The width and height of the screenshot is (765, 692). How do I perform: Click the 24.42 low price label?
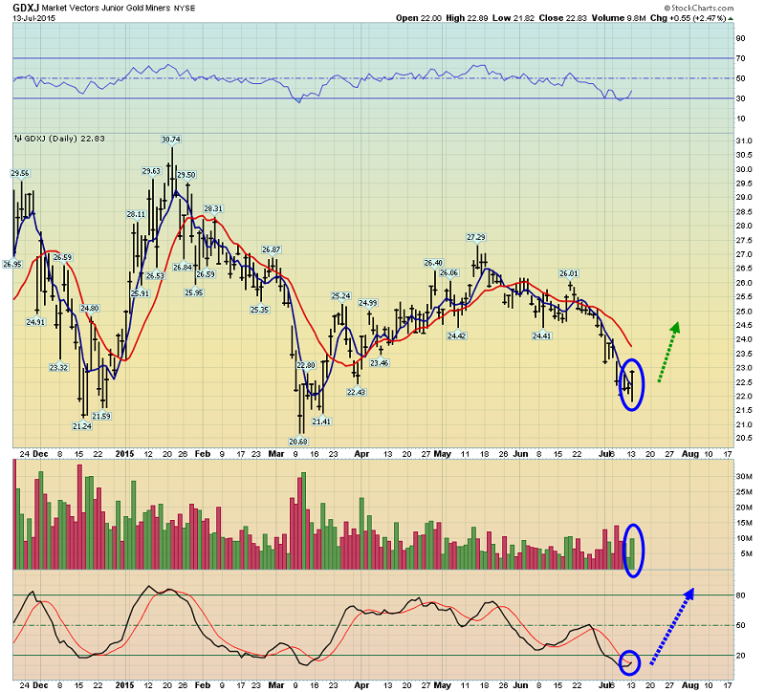click(457, 336)
